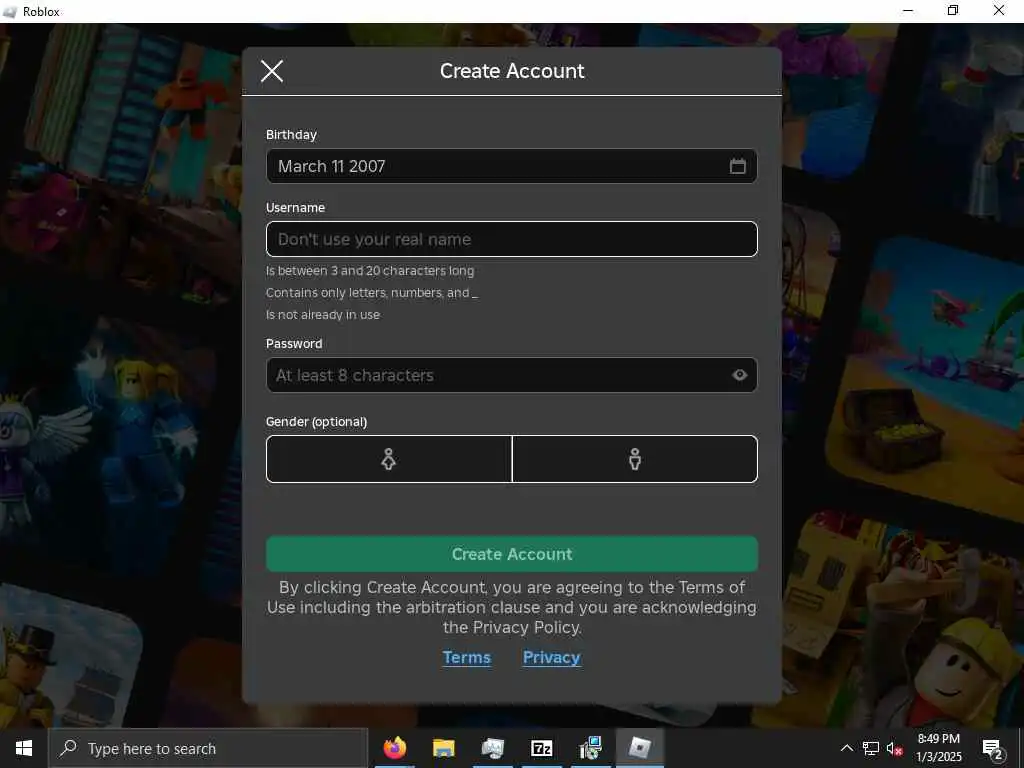Open the notification center icon

(992, 748)
